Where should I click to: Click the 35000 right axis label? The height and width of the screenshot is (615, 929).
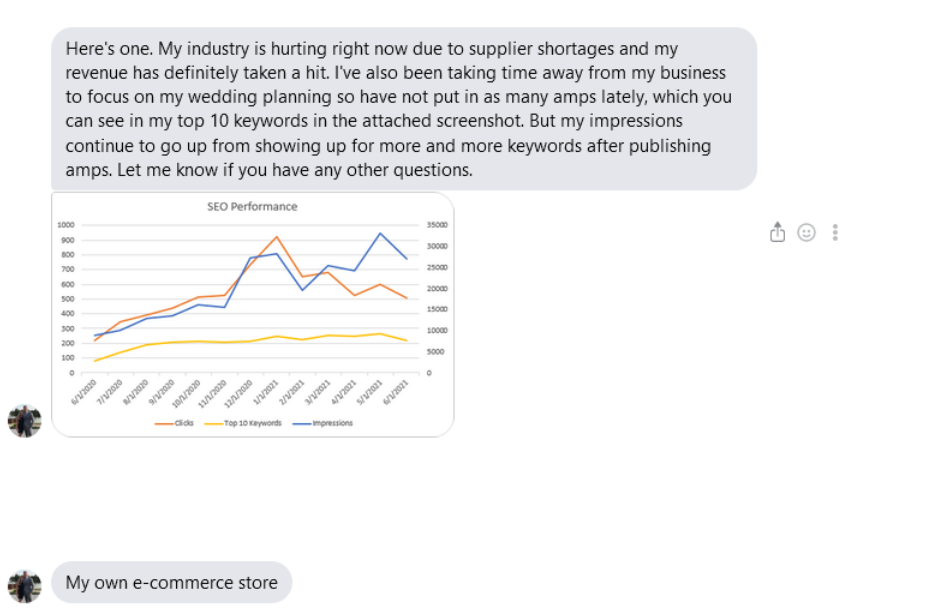point(437,225)
